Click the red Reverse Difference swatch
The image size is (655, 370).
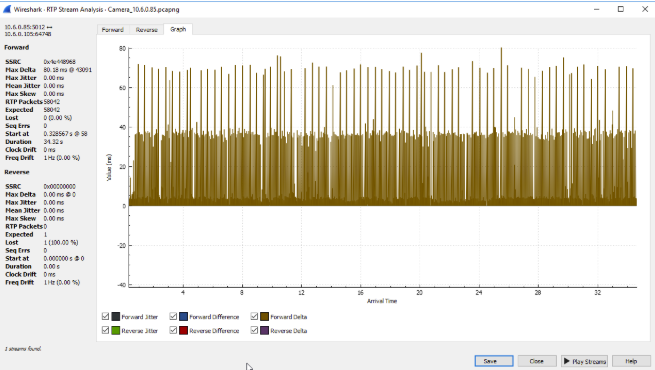(183, 330)
